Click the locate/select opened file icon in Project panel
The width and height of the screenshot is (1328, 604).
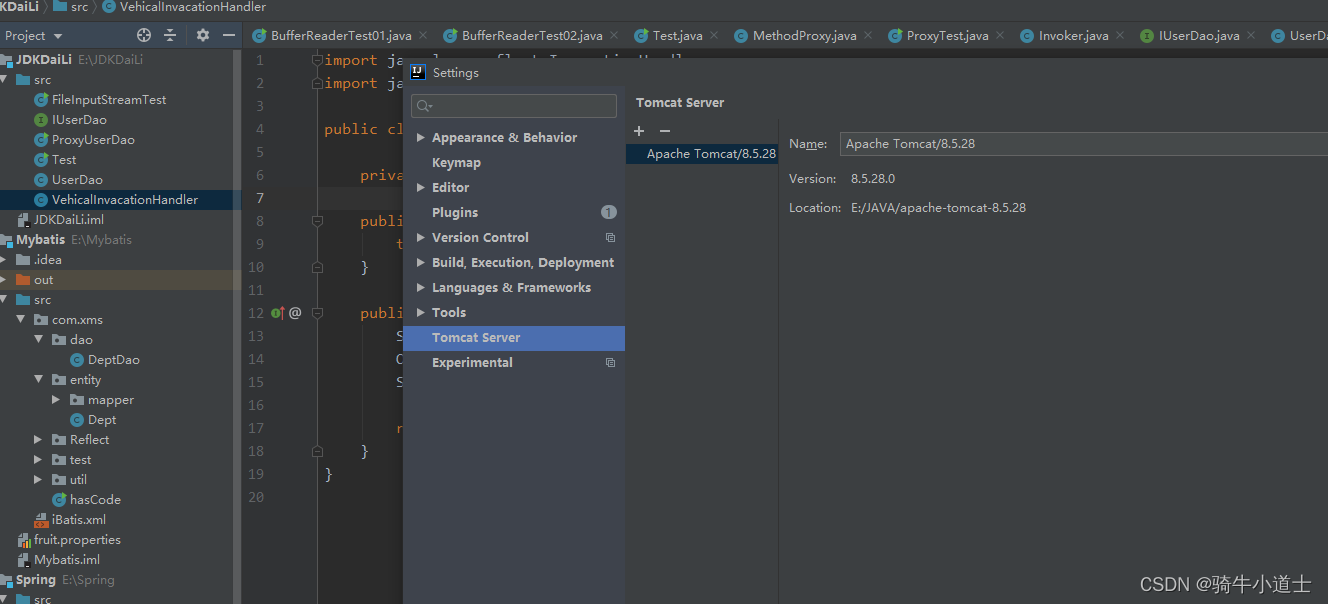[x=144, y=35]
